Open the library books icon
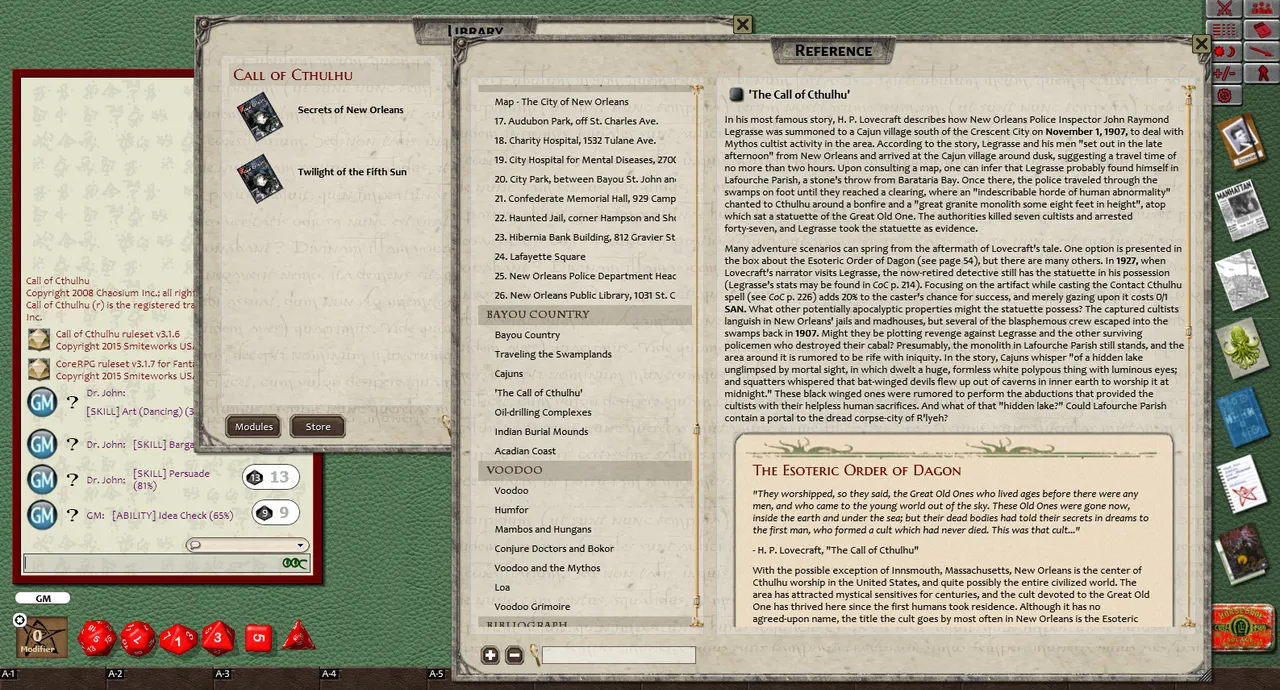This screenshot has height=690, width=1280. click(1241, 553)
